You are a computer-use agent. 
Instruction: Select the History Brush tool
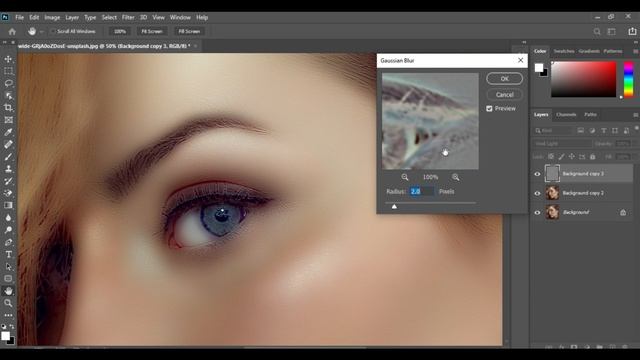click(8, 181)
